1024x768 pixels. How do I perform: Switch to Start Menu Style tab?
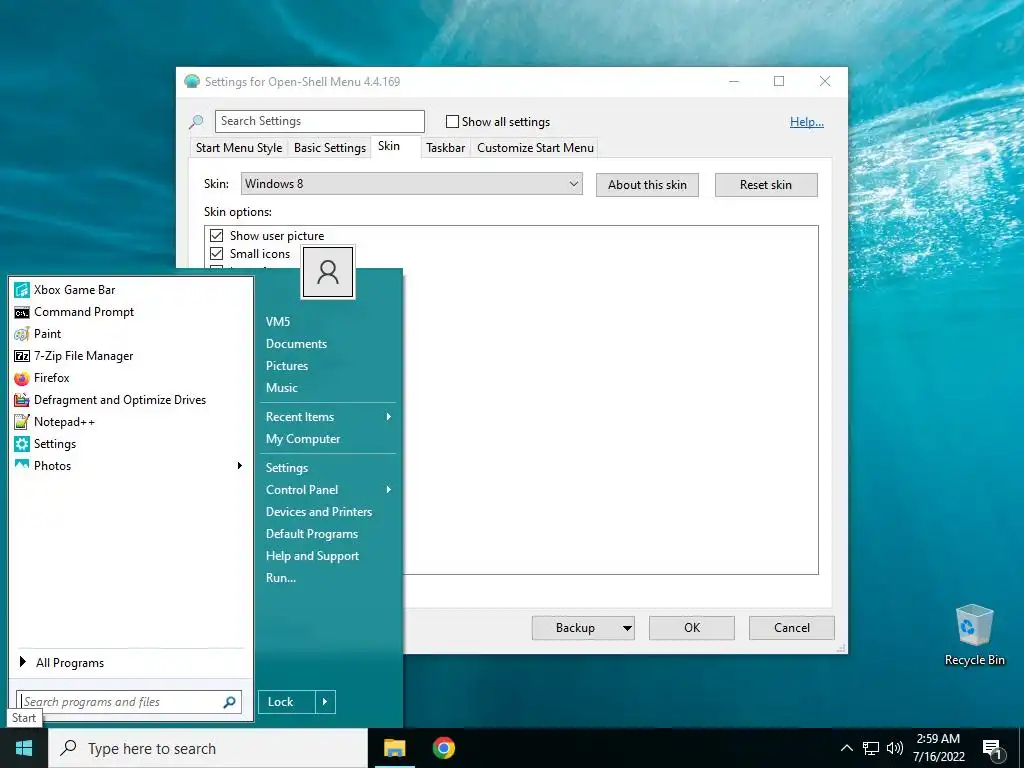(x=239, y=148)
